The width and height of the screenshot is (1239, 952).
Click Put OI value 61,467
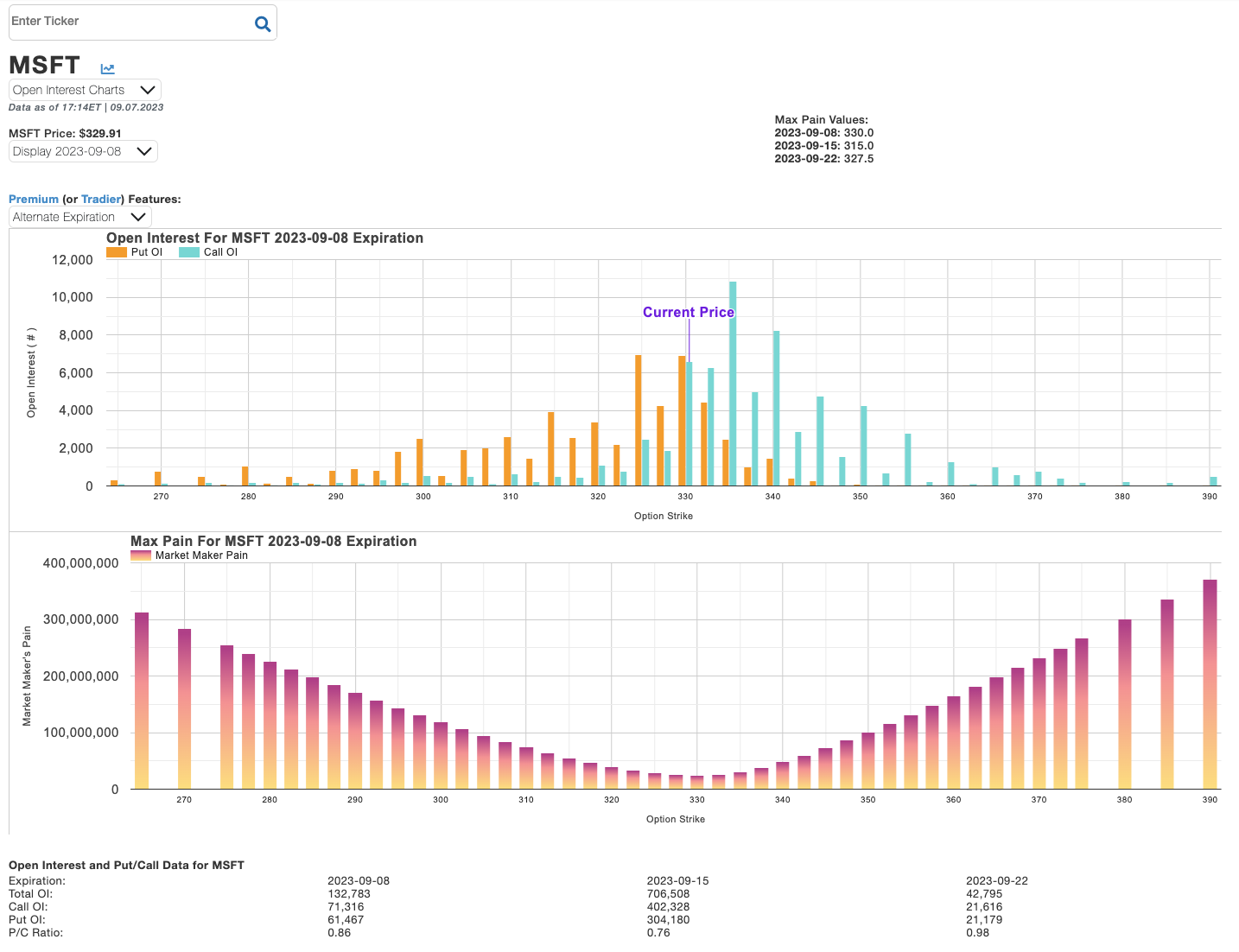click(346, 920)
